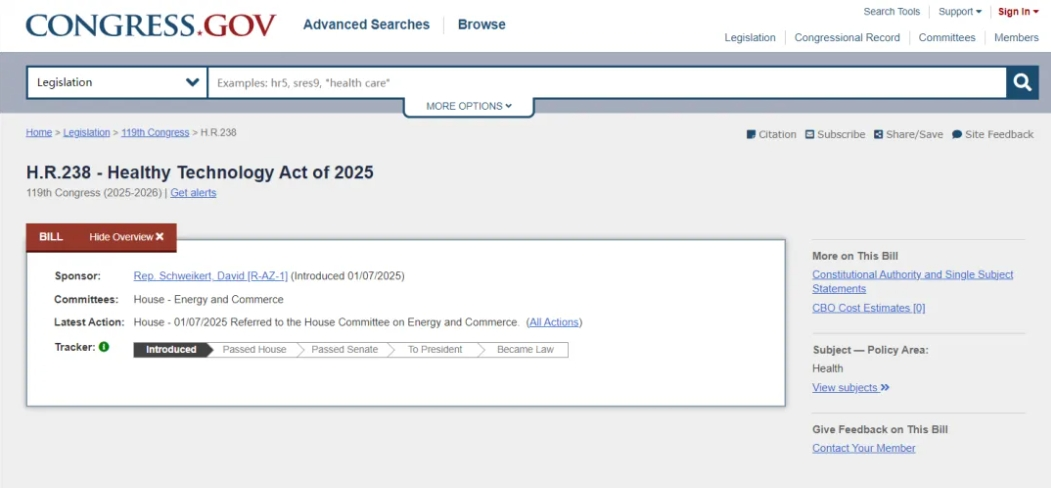Click the Introduced stage in tracker
Viewport: 1051px width, 489px height.
(171, 350)
